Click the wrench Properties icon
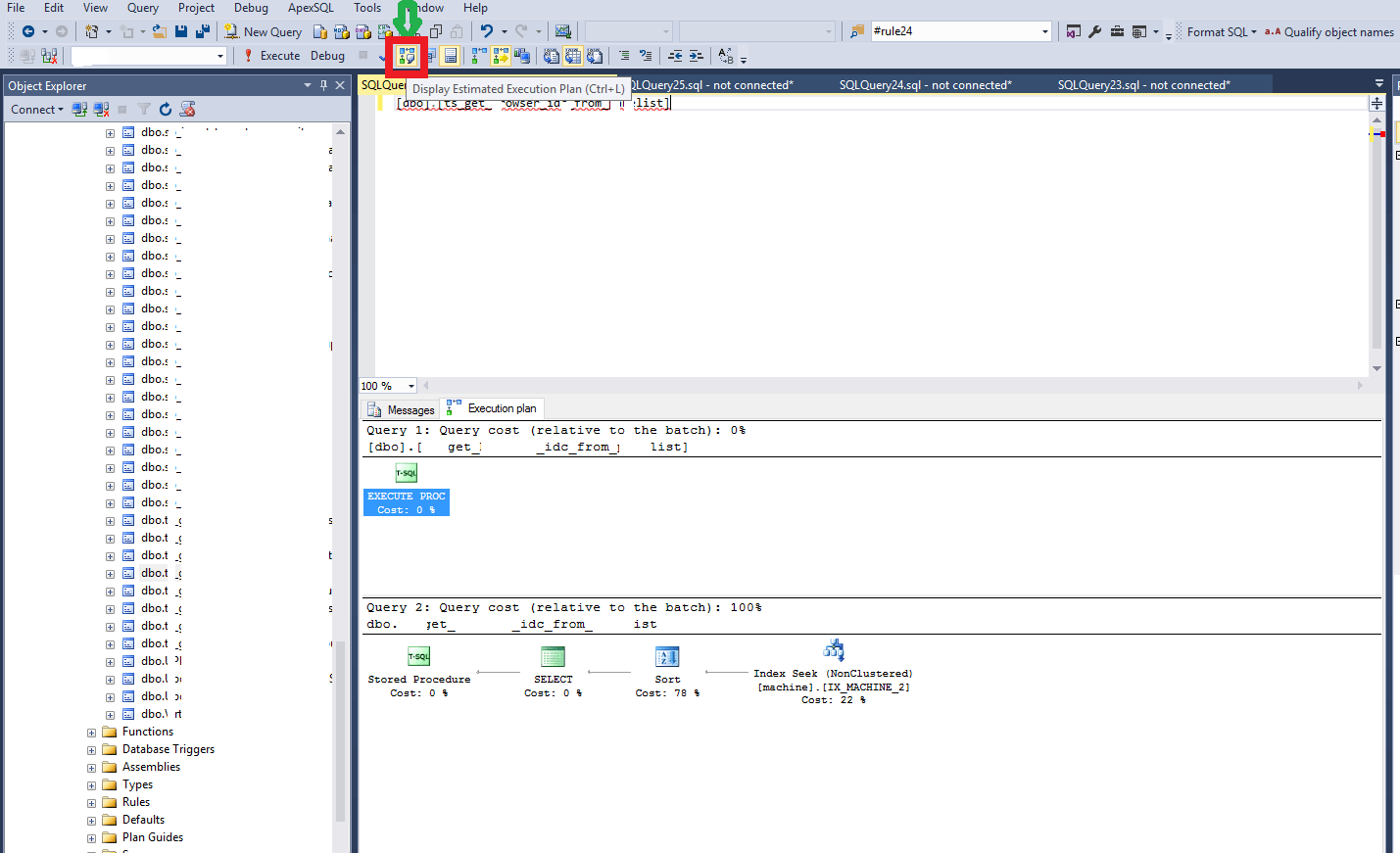 (1095, 32)
